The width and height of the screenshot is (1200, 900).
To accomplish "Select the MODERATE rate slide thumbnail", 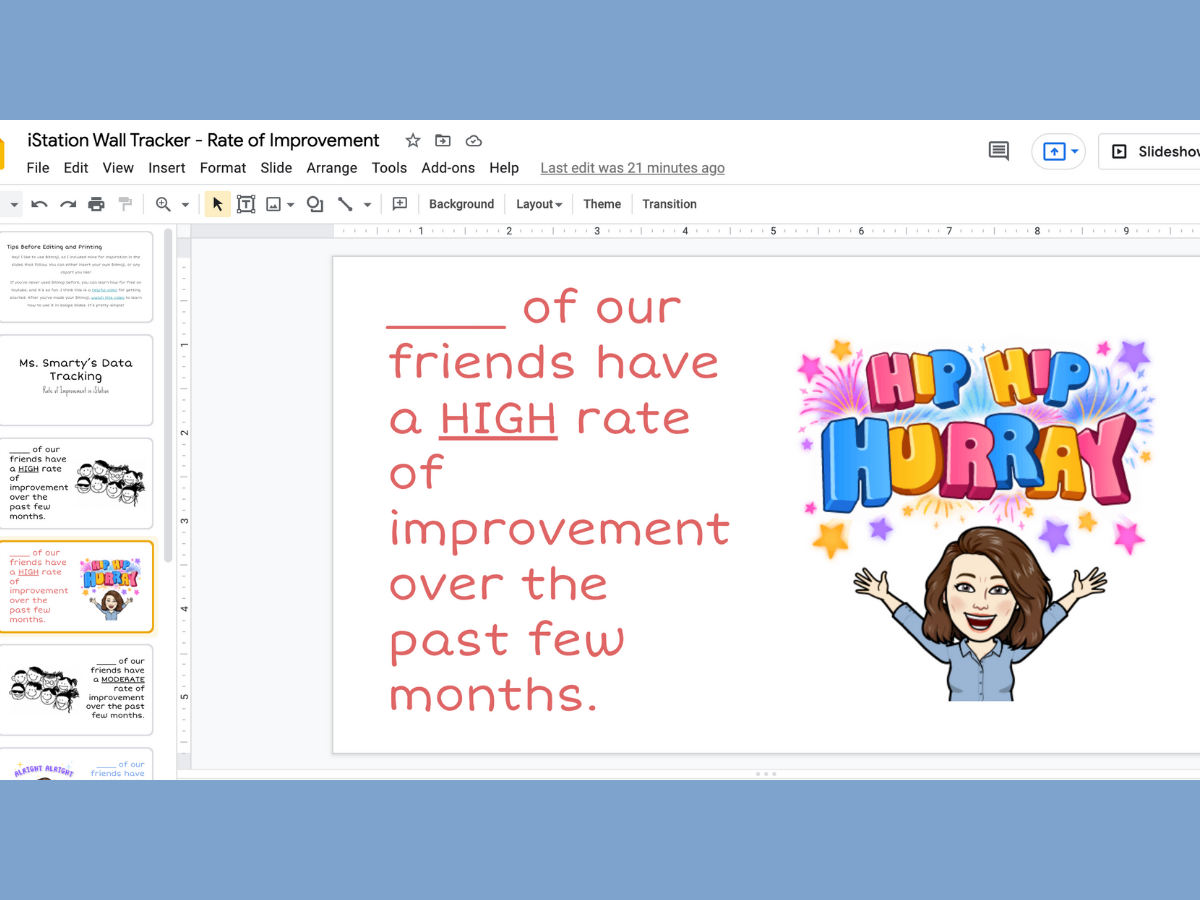I will [77, 689].
